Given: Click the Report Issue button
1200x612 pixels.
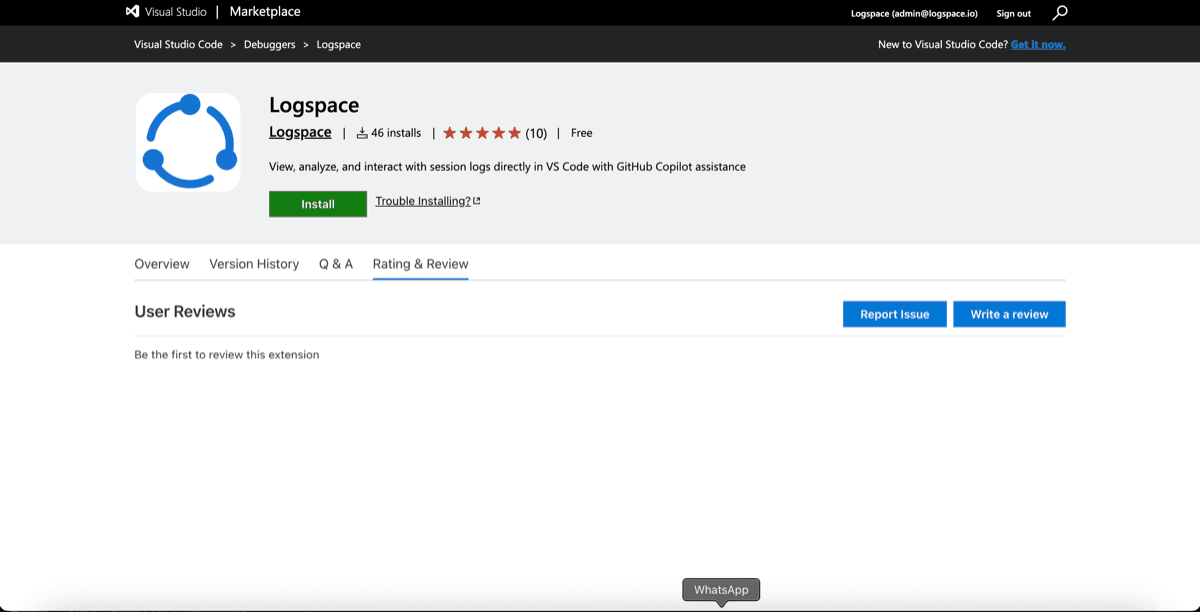Looking at the screenshot, I should [895, 314].
